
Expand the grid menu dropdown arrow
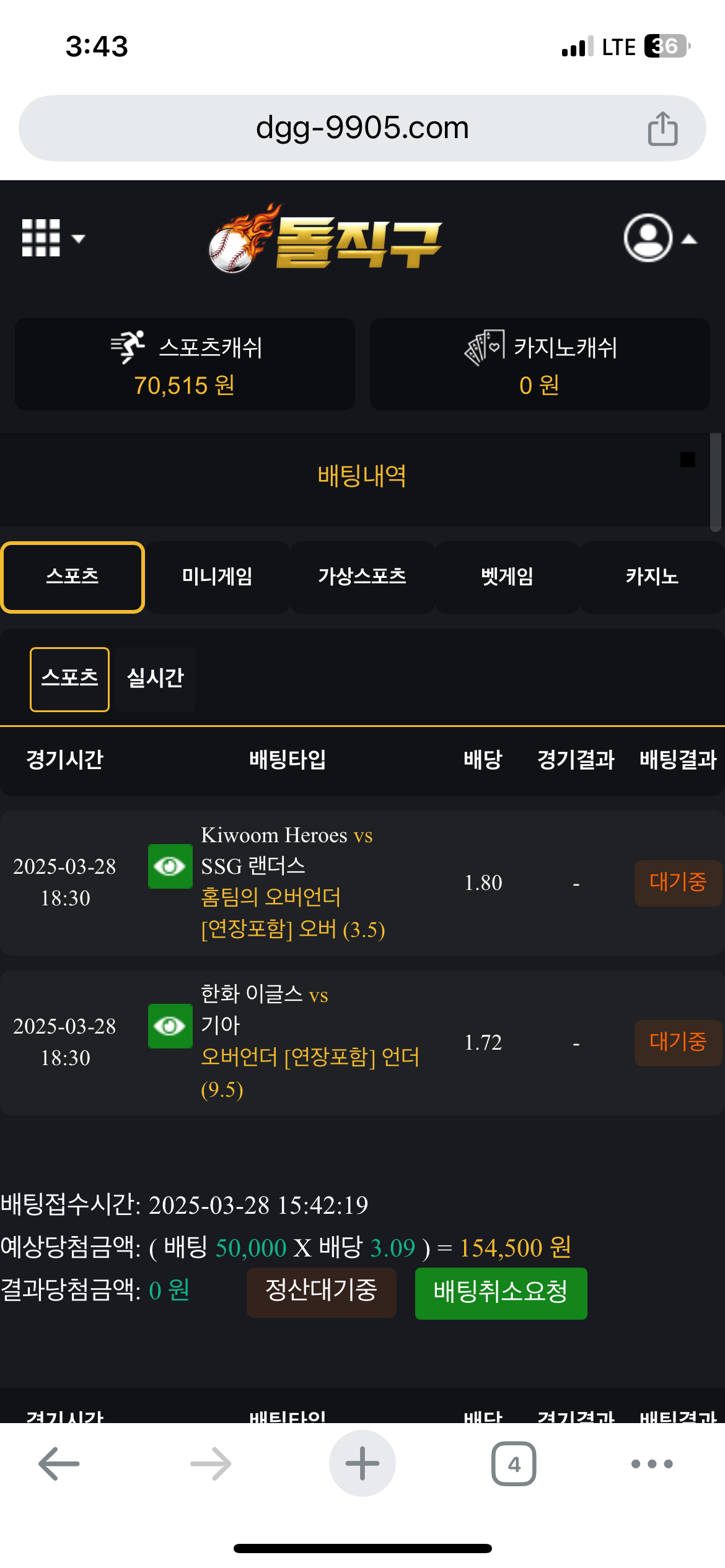[x=79, y=238]
